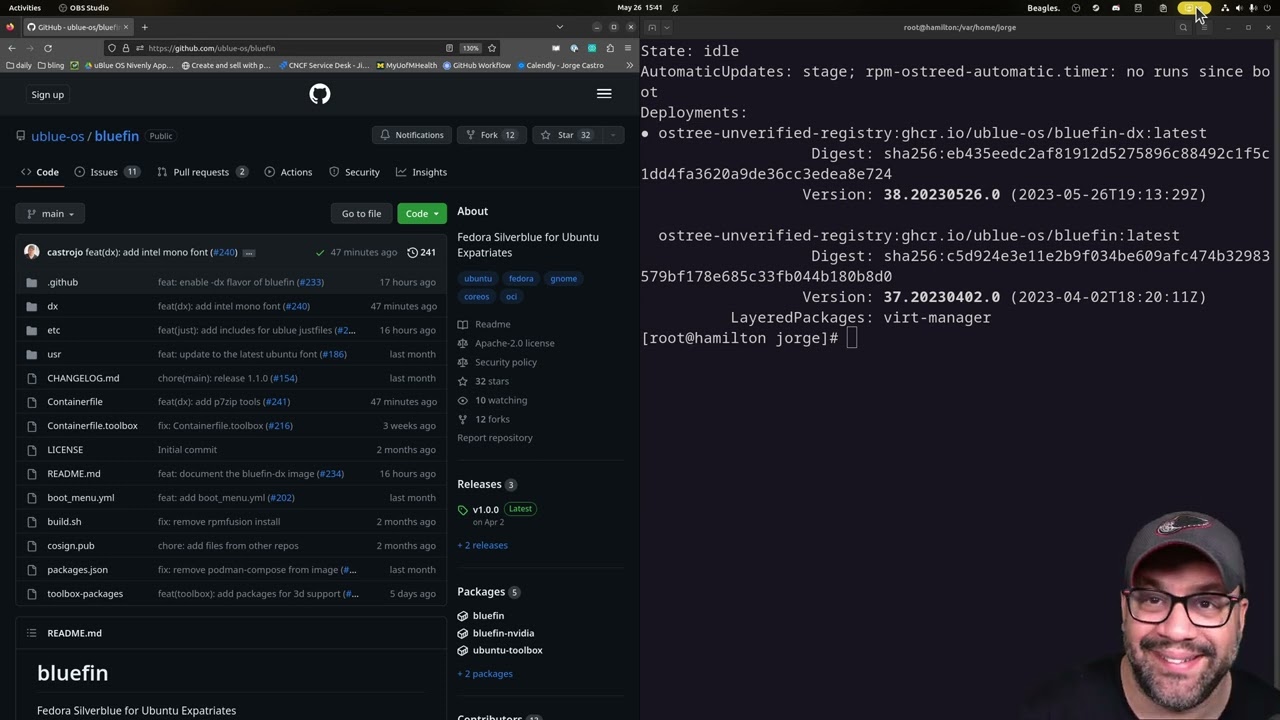This screenshot has width=1280, height=720.
Task: Open the toolbox-packages file
Action: (85, 594)
